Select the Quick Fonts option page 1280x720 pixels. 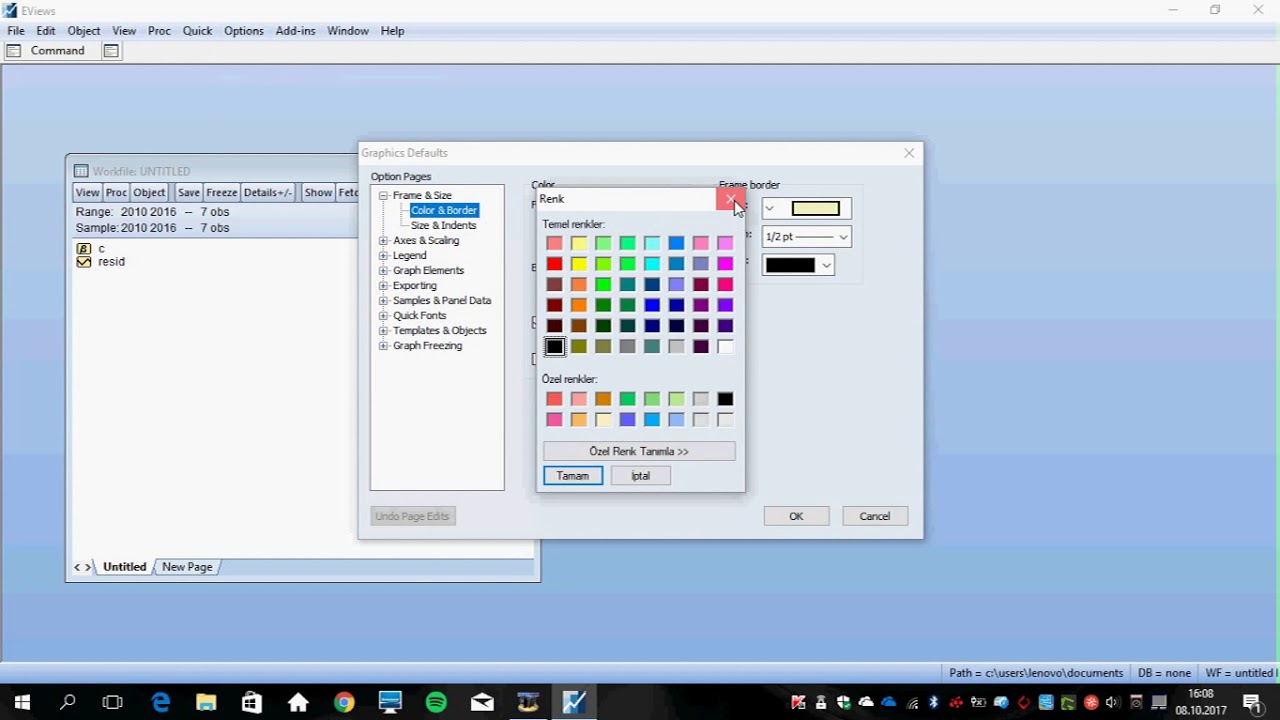point(419,316)
